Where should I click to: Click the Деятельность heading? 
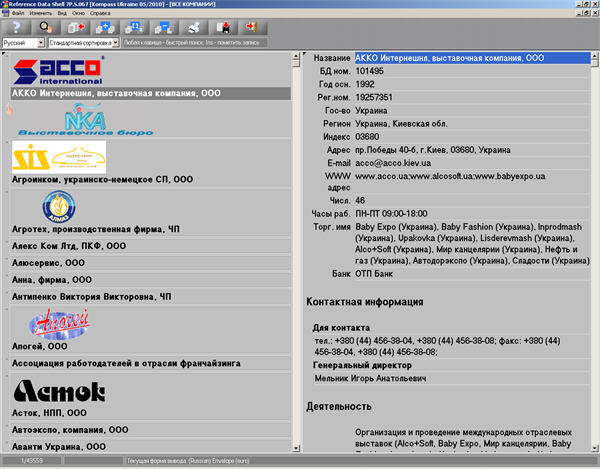[x=339, y=406]
